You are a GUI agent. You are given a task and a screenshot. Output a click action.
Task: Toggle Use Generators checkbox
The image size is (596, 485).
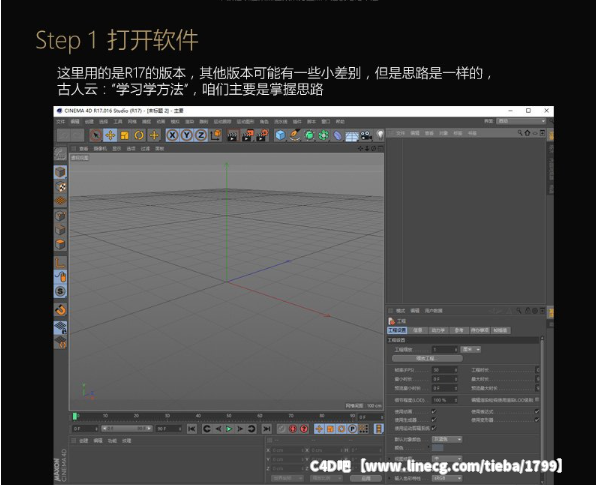[x=434, y=420]
